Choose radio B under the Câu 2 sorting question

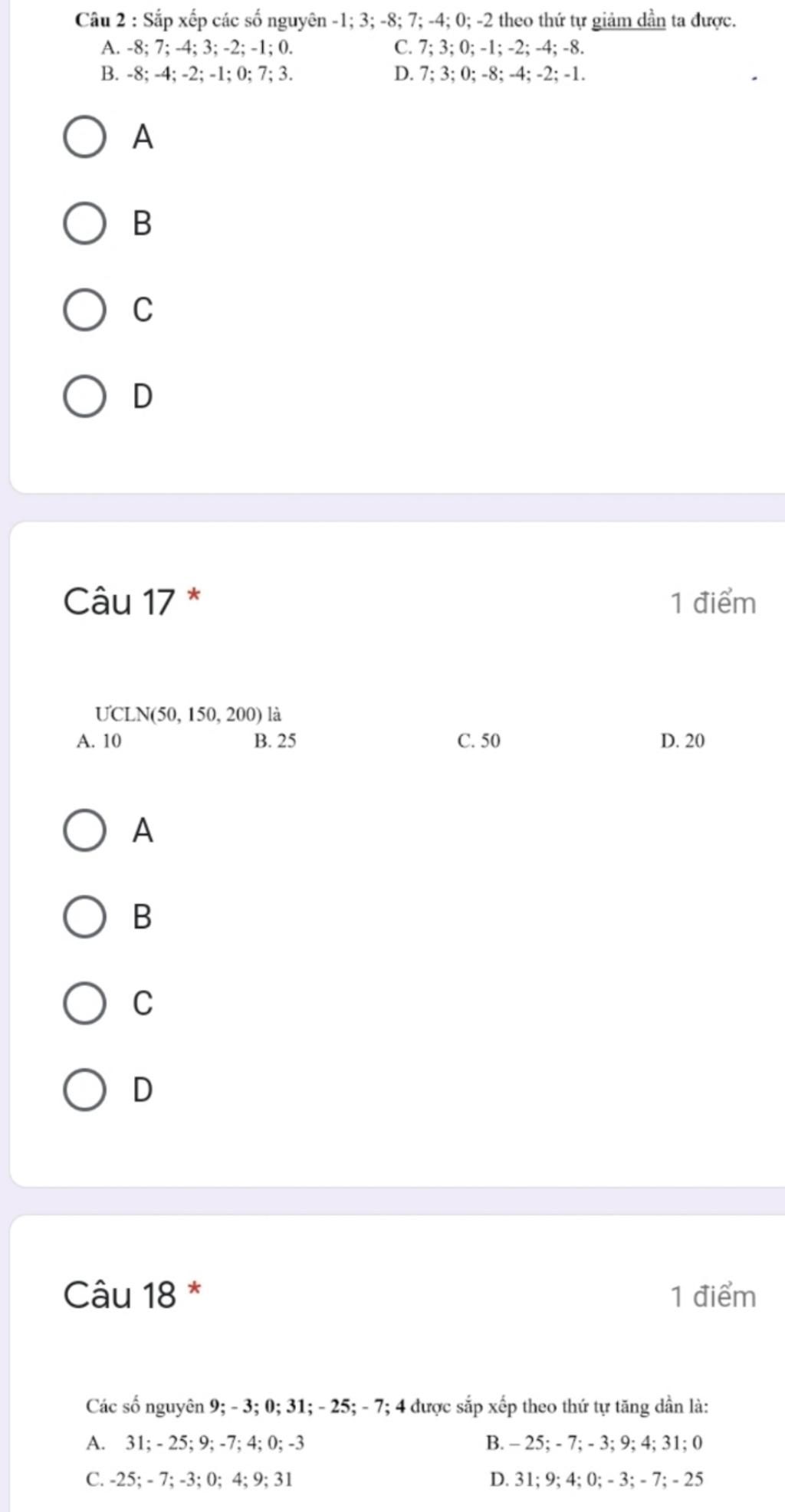click(84, 224)
